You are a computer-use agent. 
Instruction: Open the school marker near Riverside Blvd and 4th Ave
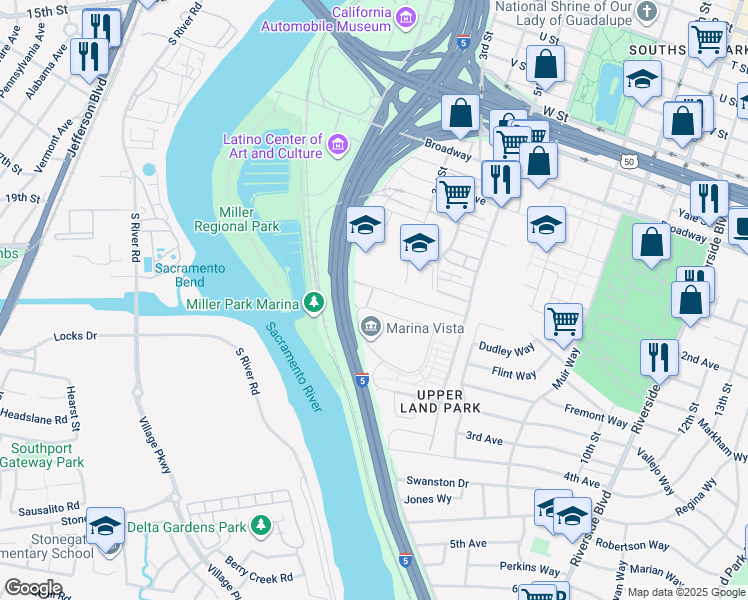tap(572, 518)
